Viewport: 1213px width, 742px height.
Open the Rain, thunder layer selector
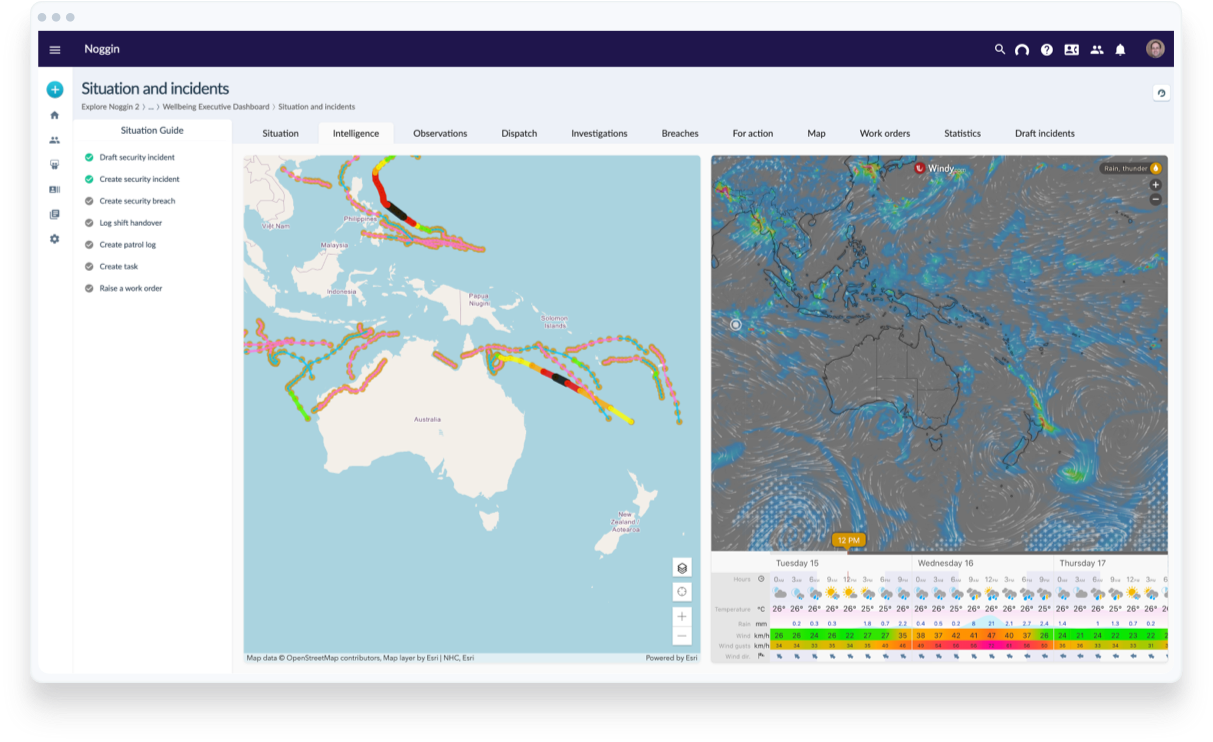(x=1132, y=168)
